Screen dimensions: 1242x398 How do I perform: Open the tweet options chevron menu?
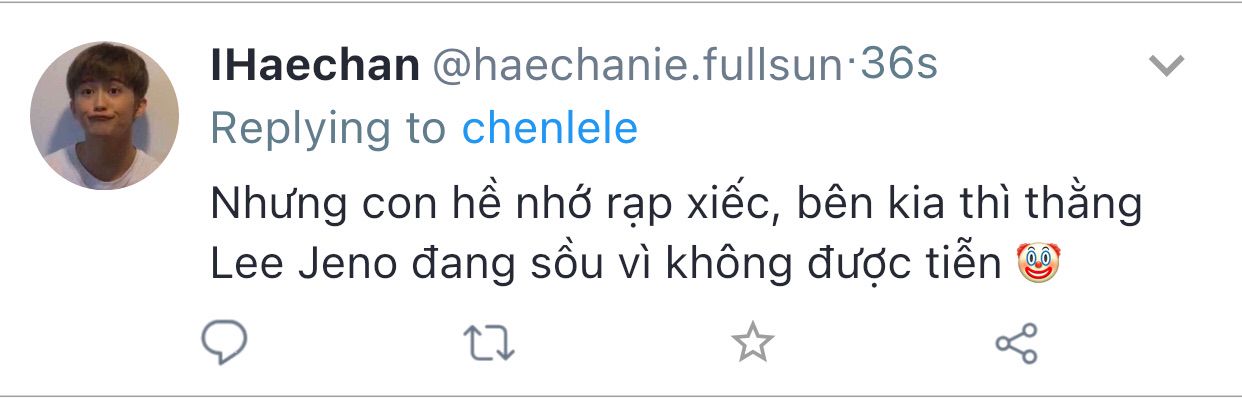pos(1166,67)
